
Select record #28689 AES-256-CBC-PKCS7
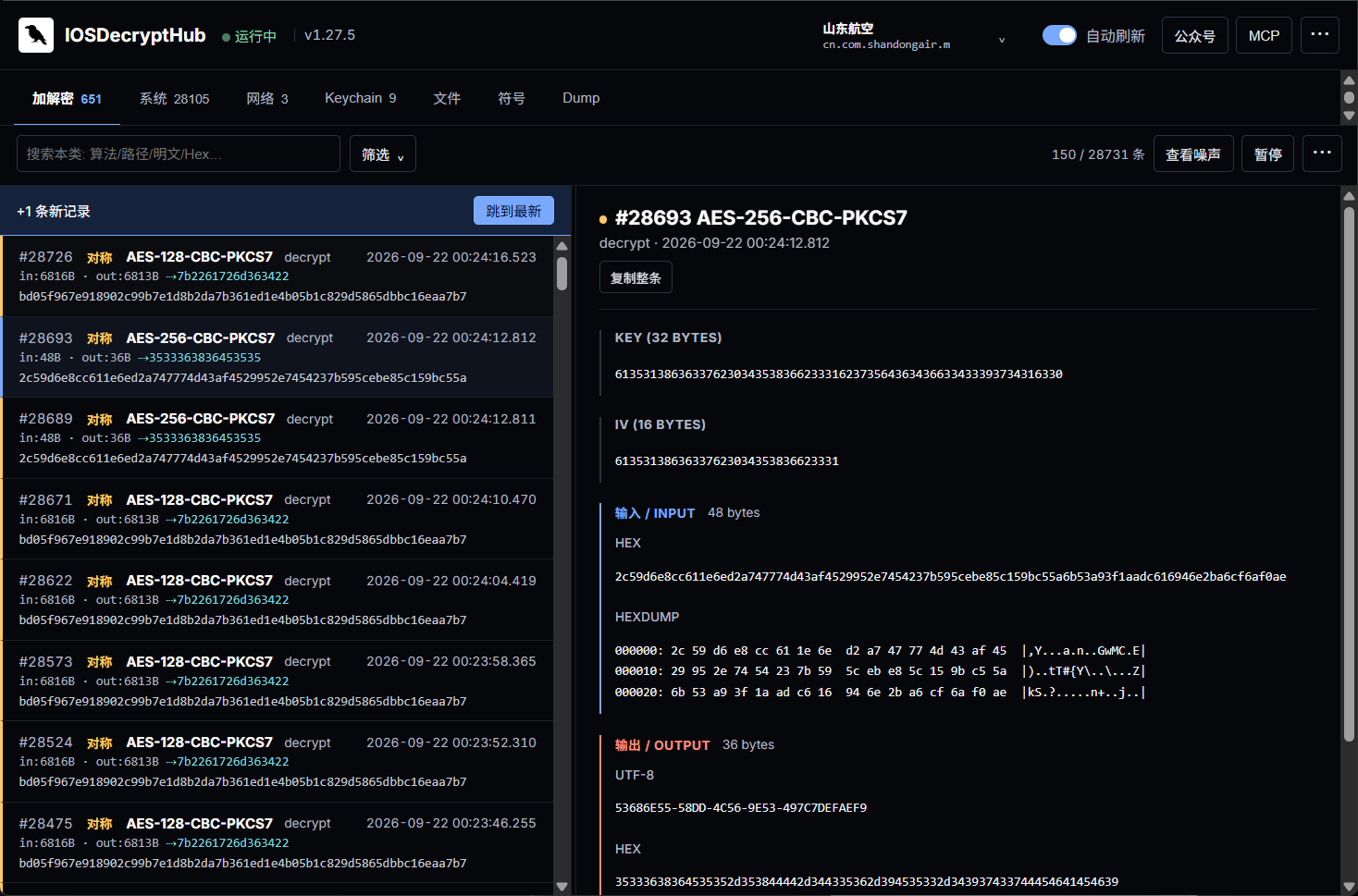click(278, 438)
